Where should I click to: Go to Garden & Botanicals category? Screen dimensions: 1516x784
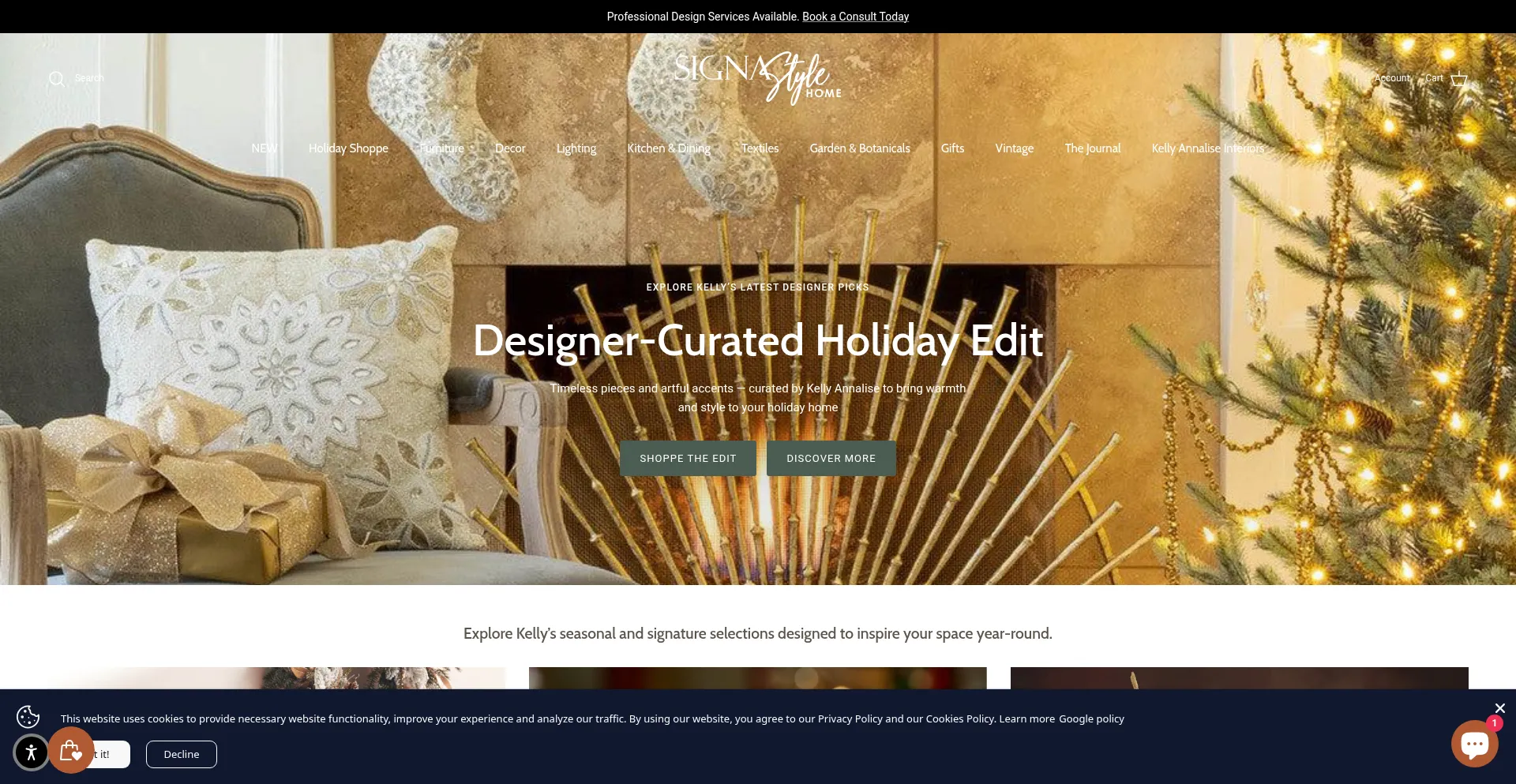[859, 148]
